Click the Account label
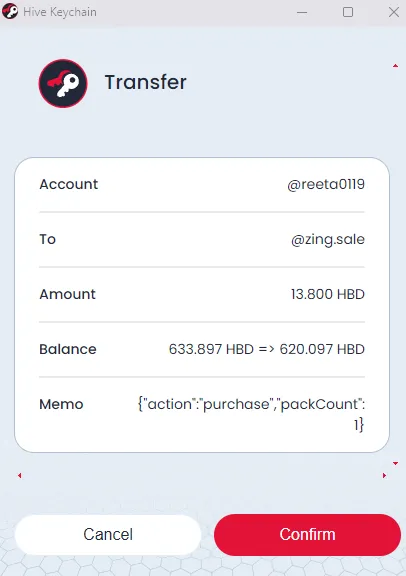This screenshot has height=576, width=406. click(69, 184)
